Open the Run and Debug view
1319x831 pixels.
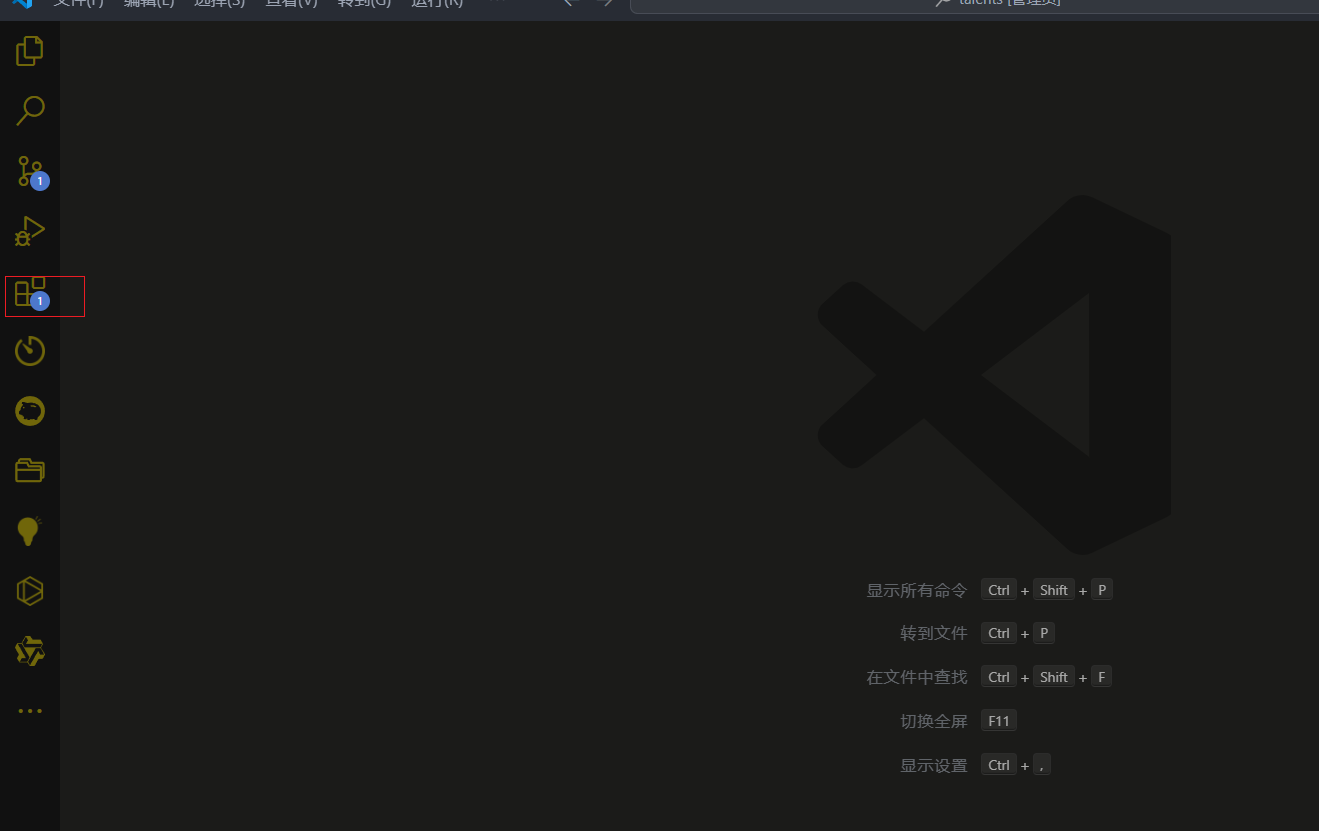pyautogui.click(x=30, y=231)
